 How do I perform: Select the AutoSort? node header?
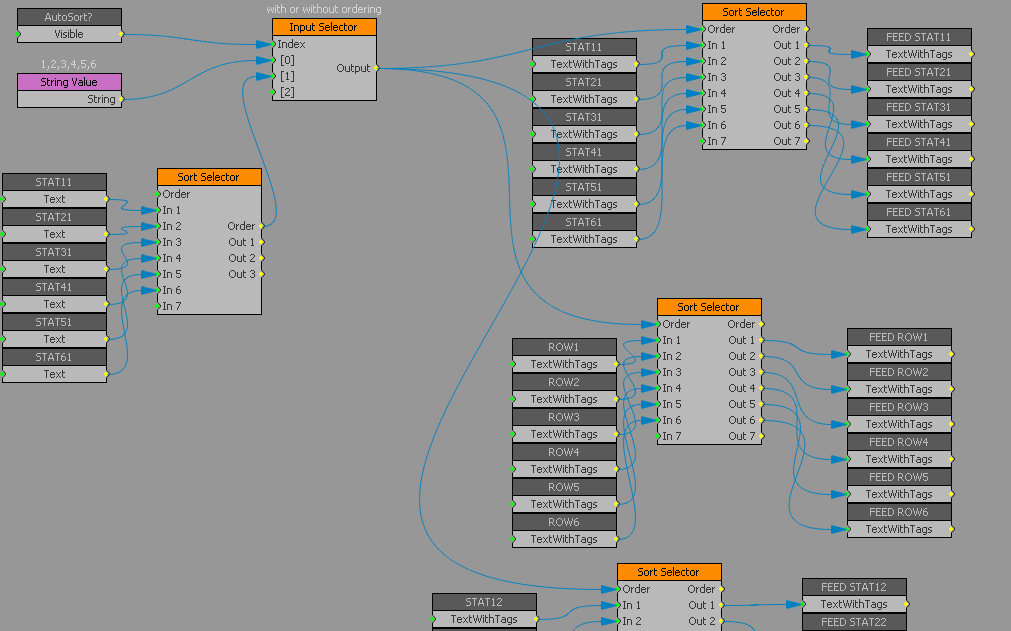pyautogui.click(x=69, y=17)
